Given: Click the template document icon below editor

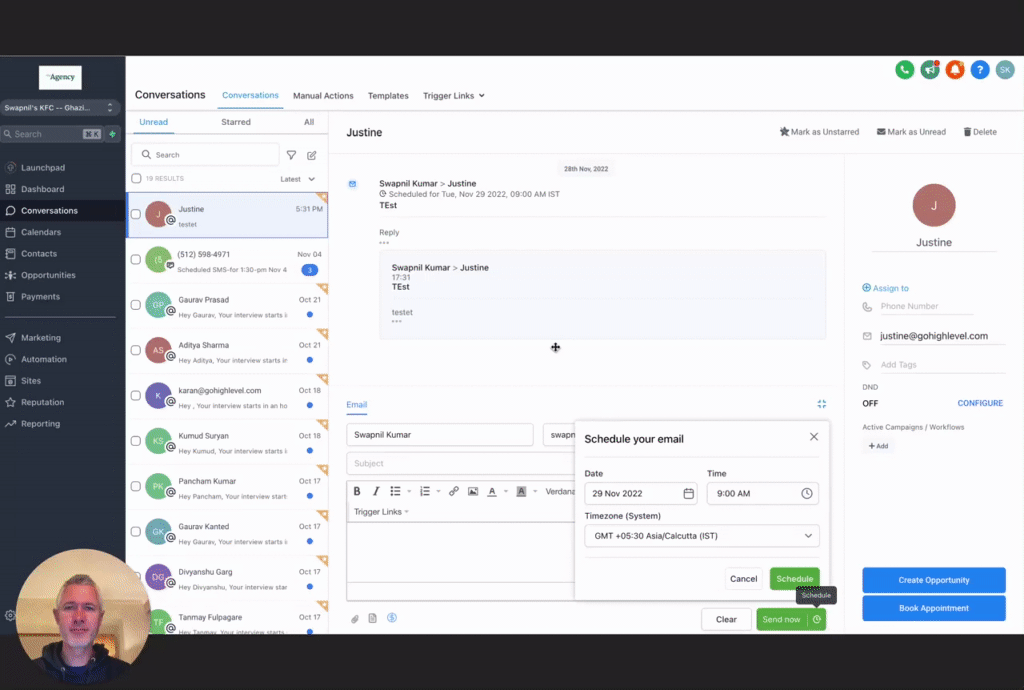Looking at the screenshot, I should (372, 618).
